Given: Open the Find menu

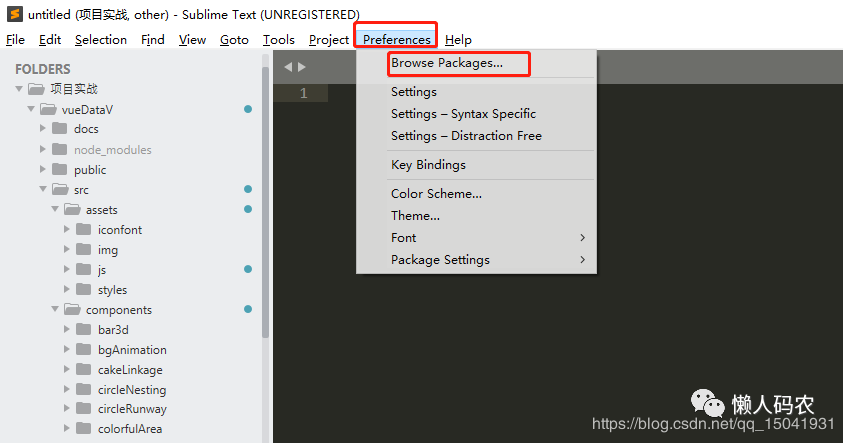Looking at the screenshot, I should coord(153,40).
